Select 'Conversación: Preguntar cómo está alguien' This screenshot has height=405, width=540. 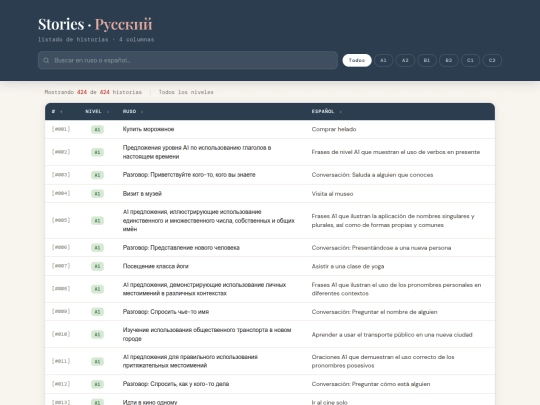371,384
